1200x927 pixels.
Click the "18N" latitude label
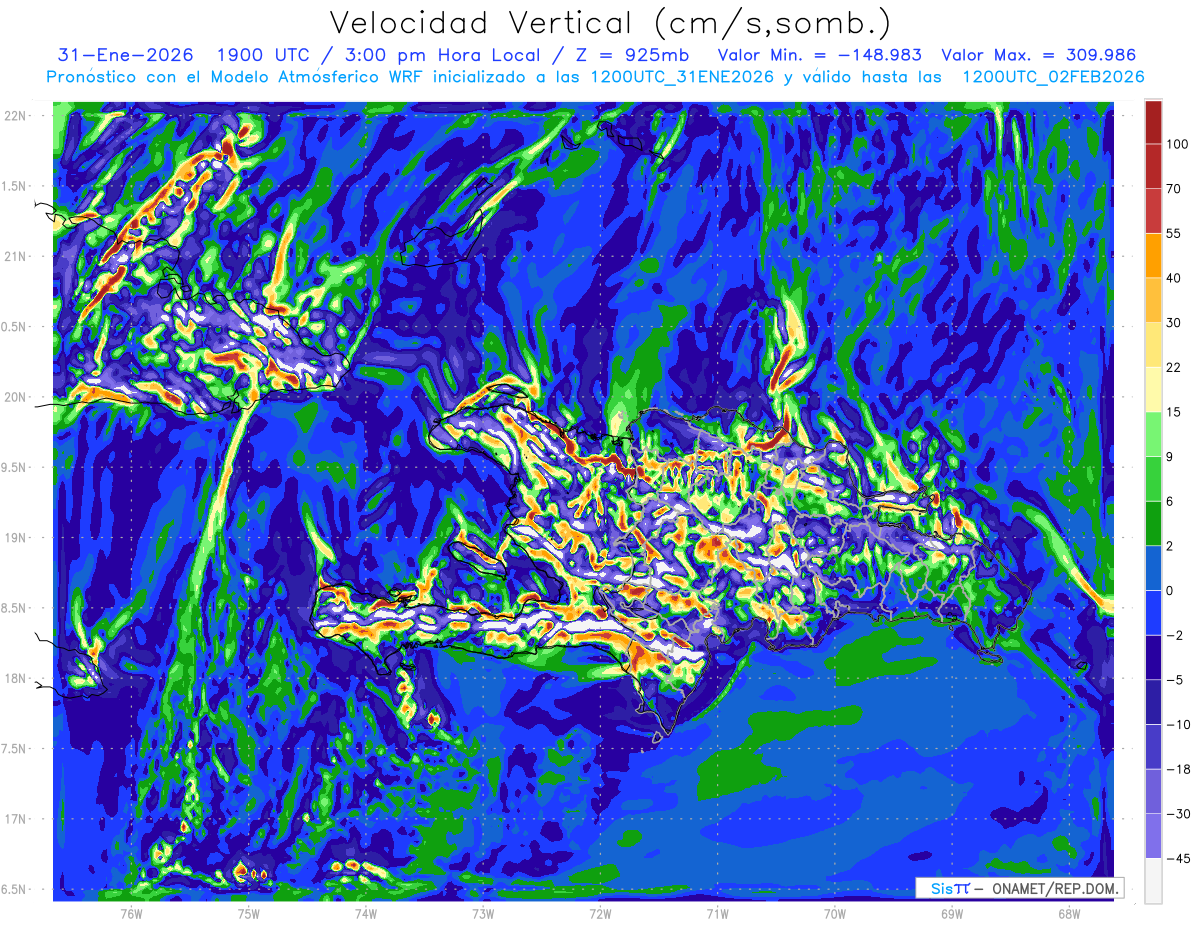[16, 678]
